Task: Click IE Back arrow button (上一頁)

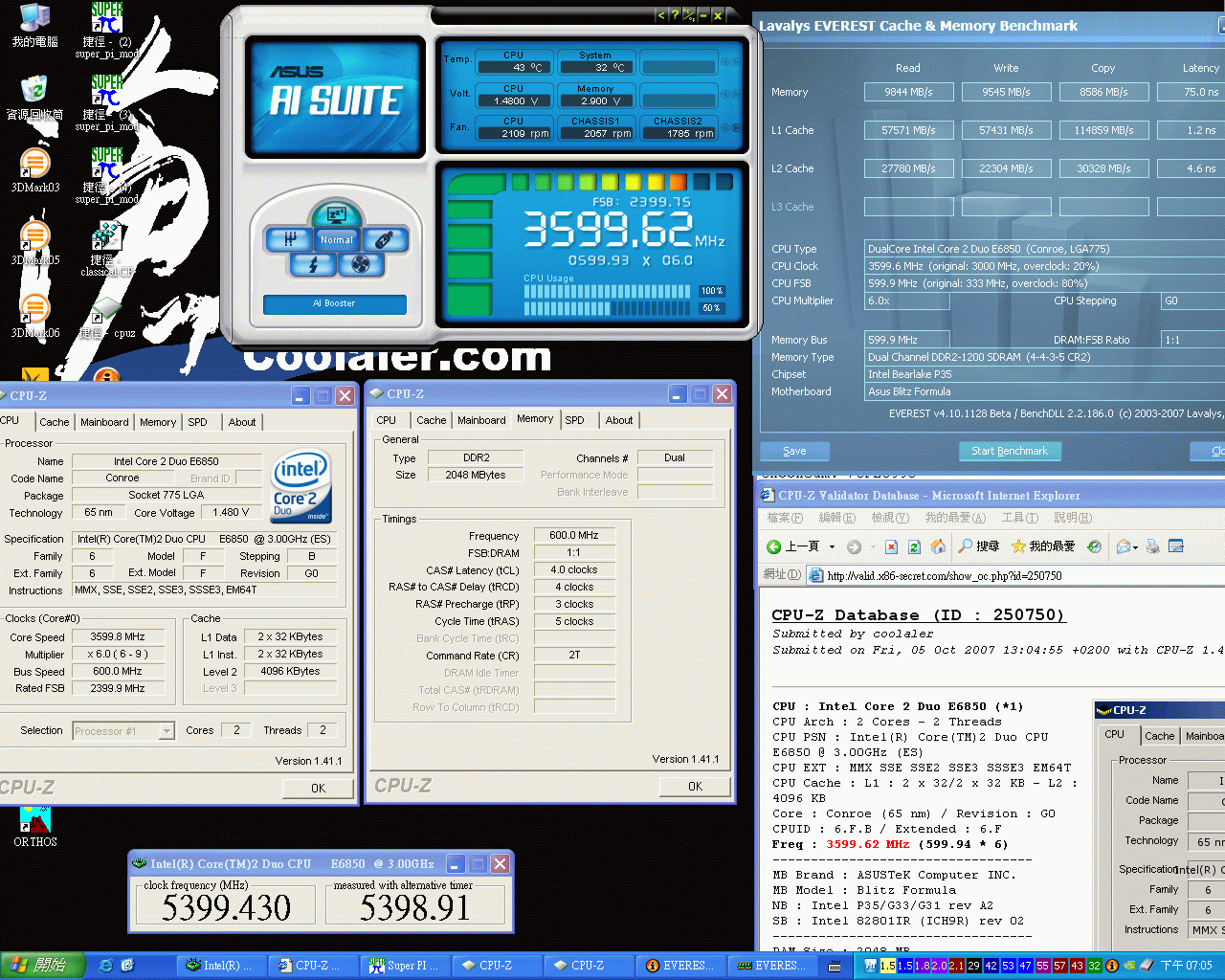Action: point(791,546)
